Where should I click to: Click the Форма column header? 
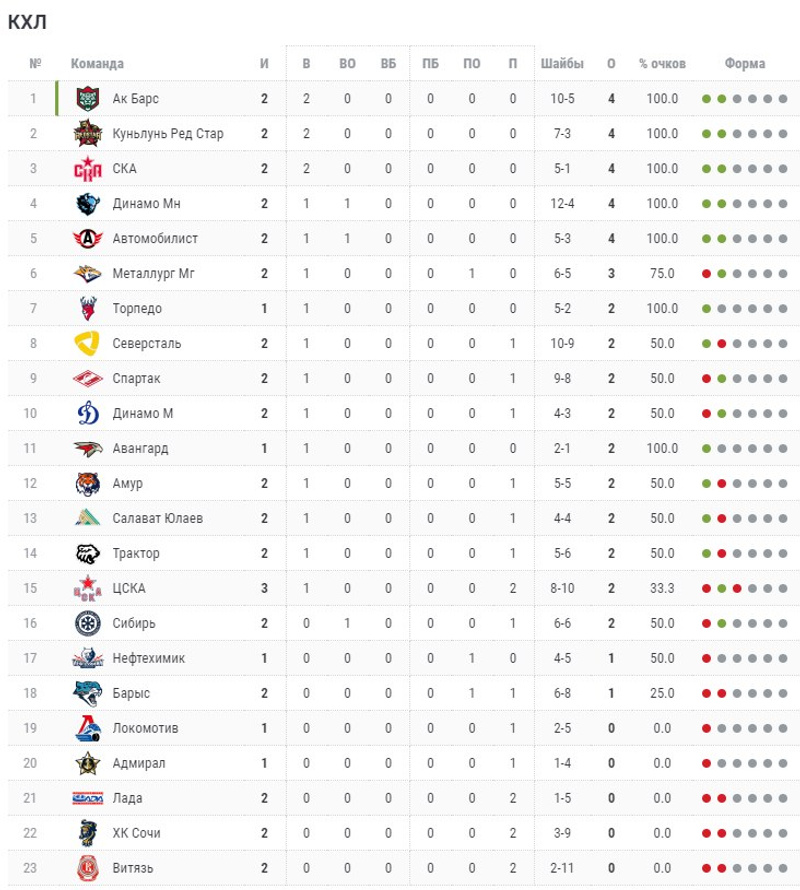point(745,64)
